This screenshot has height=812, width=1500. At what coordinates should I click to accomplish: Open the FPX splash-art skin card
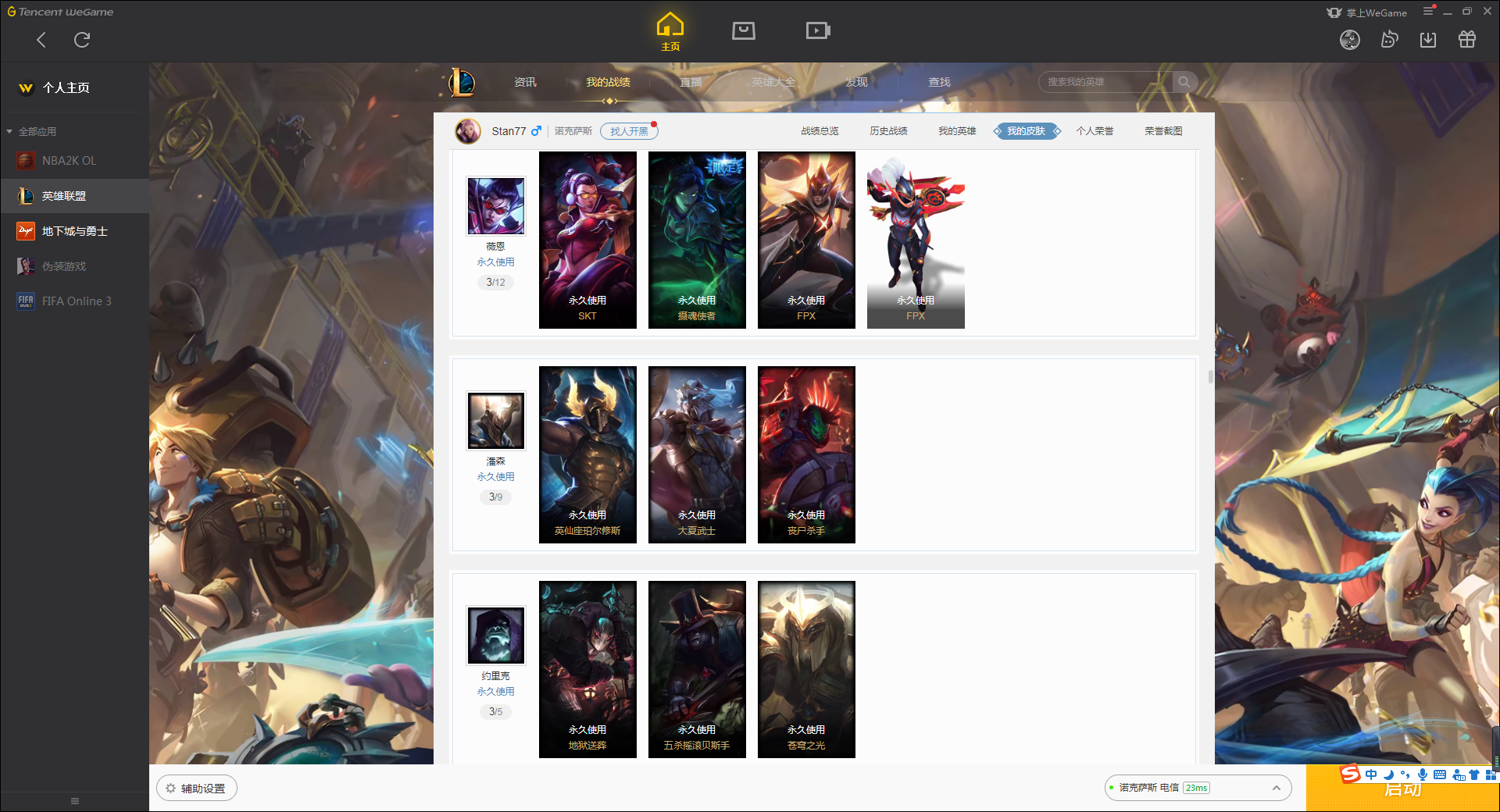806,240
